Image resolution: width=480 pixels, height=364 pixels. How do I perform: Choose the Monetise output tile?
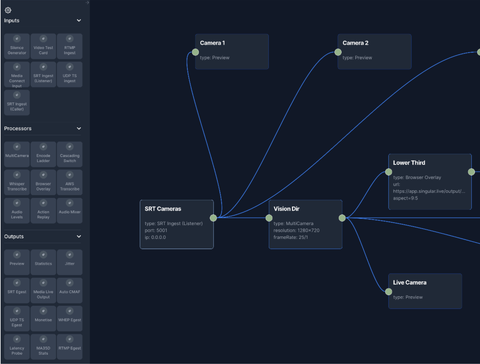[x=43, y=319]
